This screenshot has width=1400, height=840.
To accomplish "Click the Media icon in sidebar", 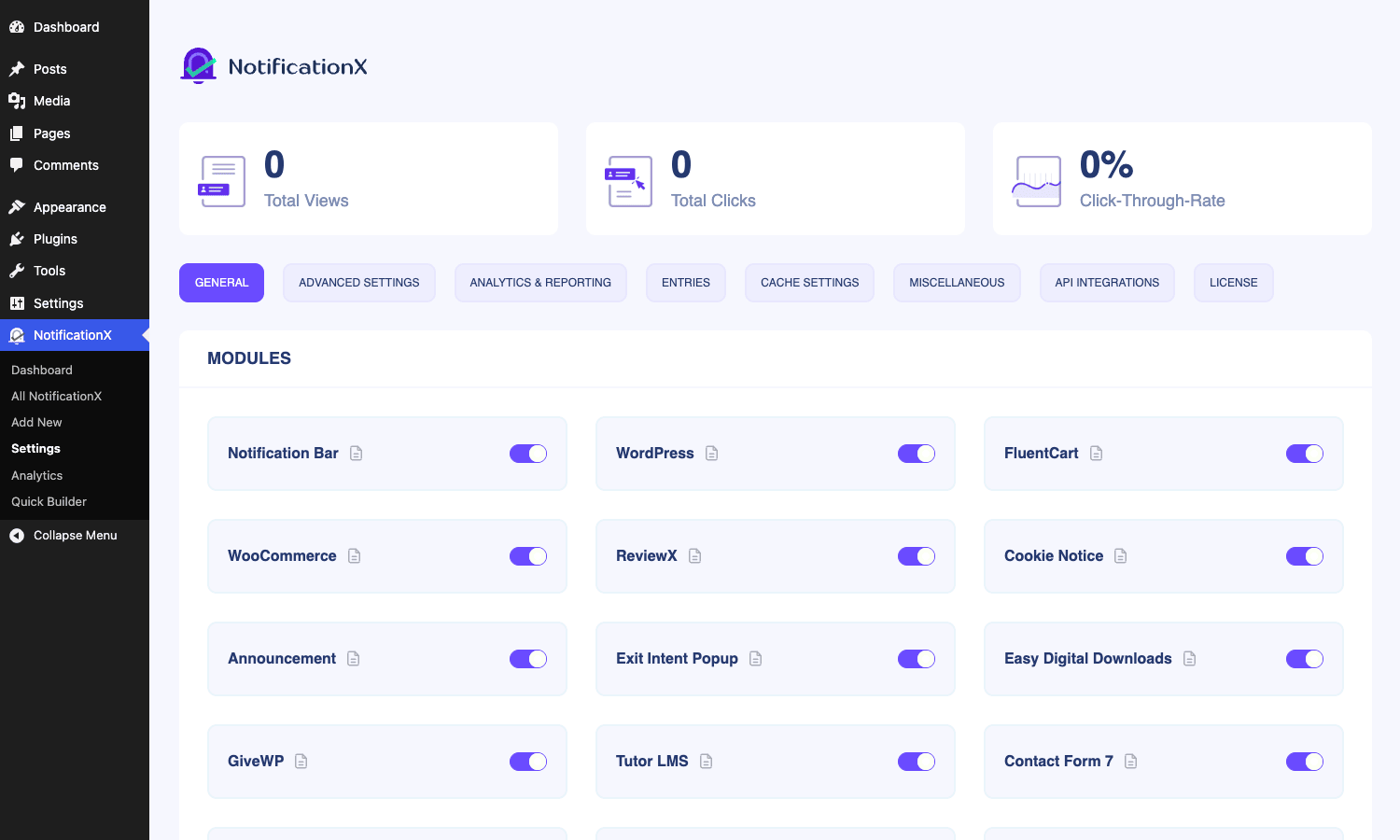I will 17,101.
